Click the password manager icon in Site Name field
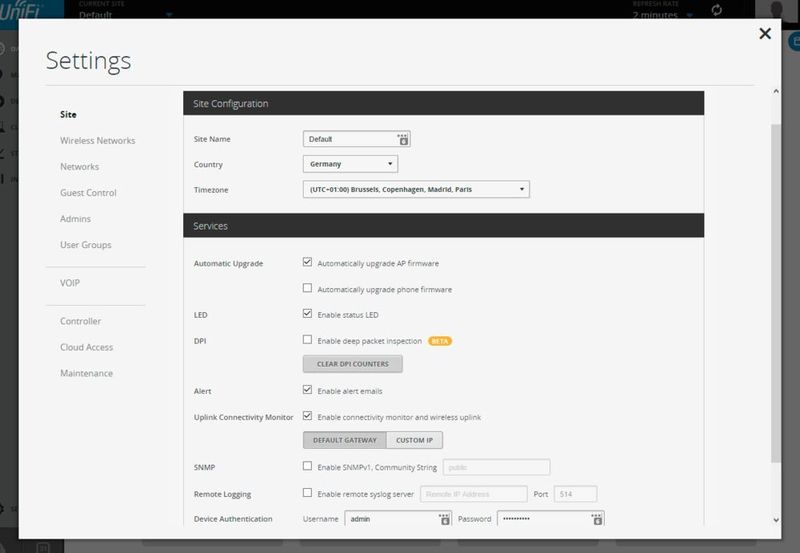 point(403,139)
